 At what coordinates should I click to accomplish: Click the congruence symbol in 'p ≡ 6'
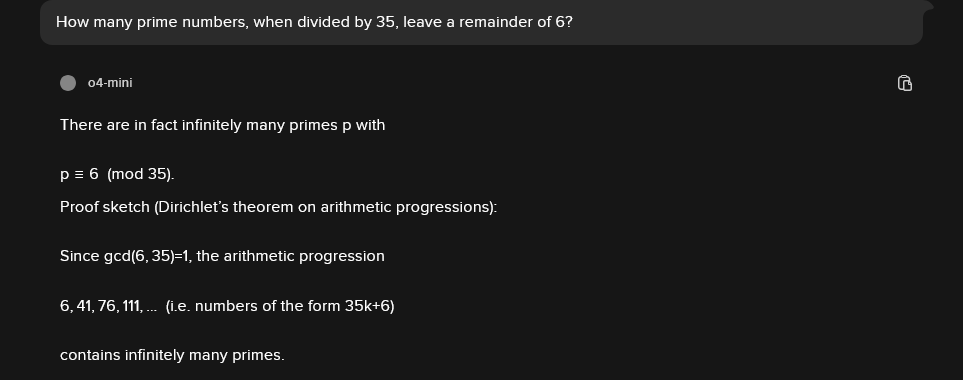79,174
